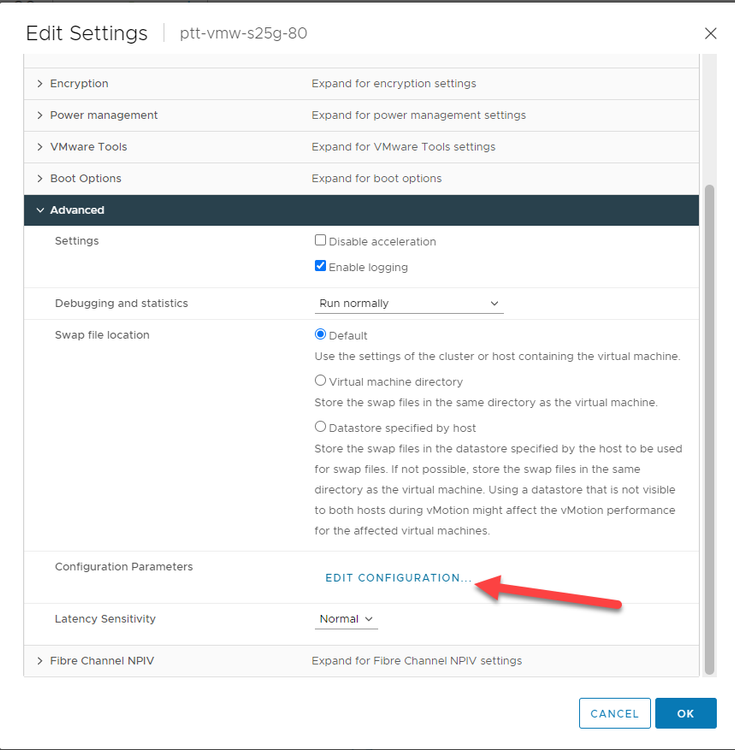The width and height of the screenshot is (735, 750).
Task: Expand the Boot Options chevron
Action: tap(40, 179)
